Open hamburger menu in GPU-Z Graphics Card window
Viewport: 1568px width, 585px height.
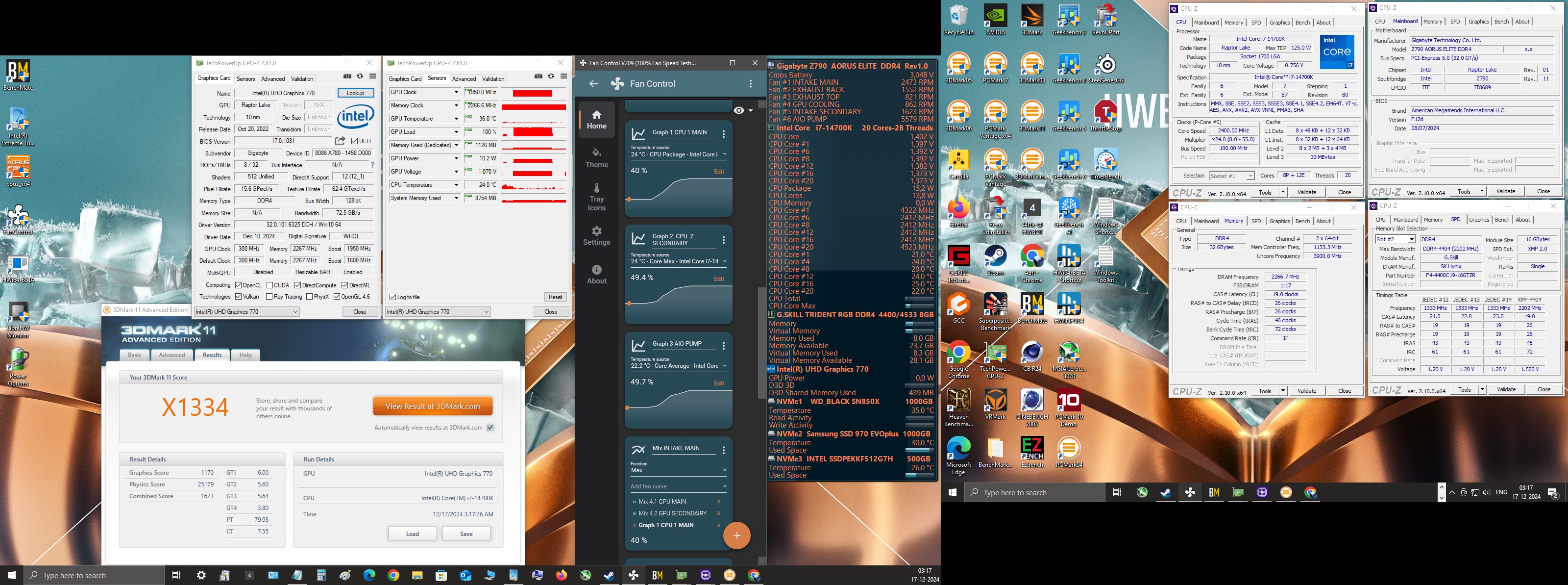coord(372,77)
